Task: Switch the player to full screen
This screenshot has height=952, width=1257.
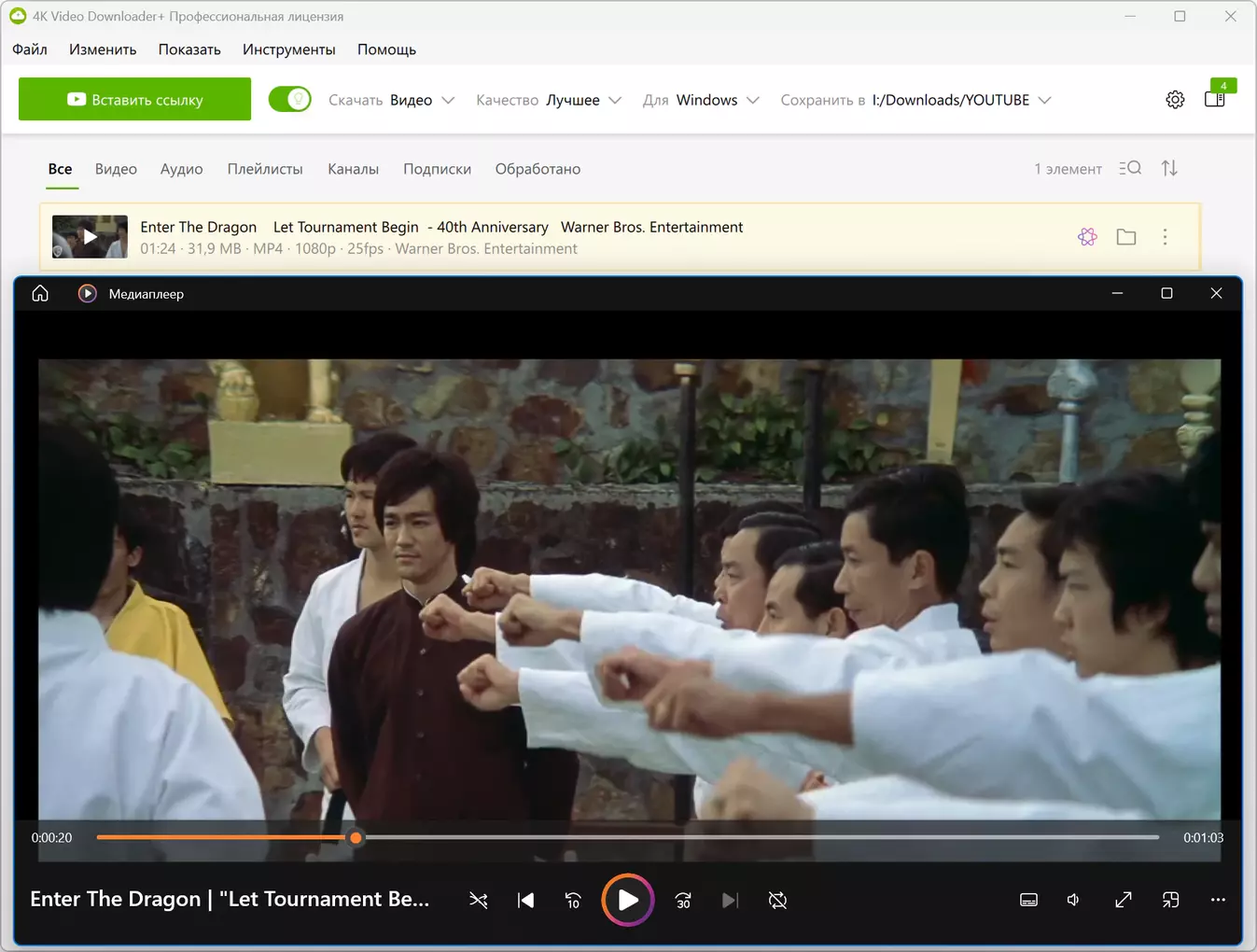Action: [1124, 900]
